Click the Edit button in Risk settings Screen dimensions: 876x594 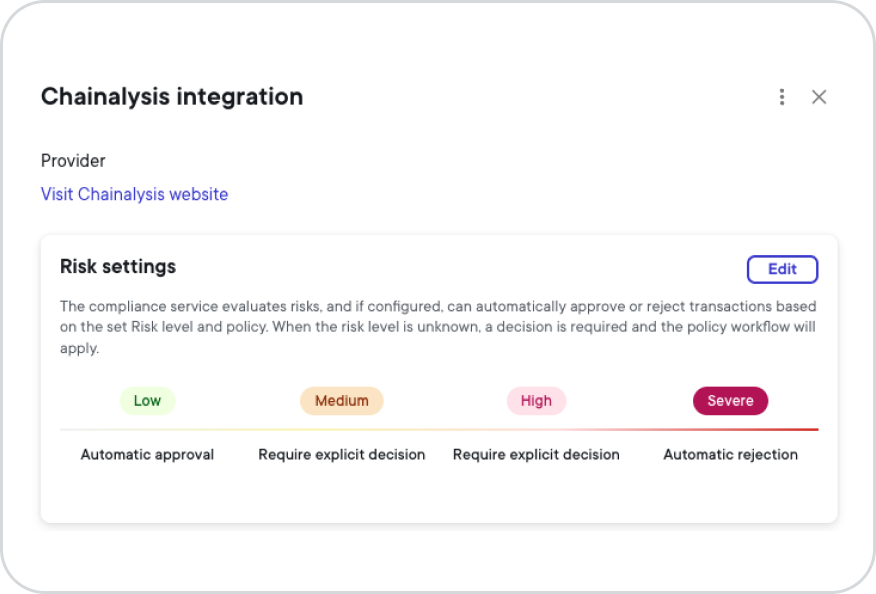782,269
